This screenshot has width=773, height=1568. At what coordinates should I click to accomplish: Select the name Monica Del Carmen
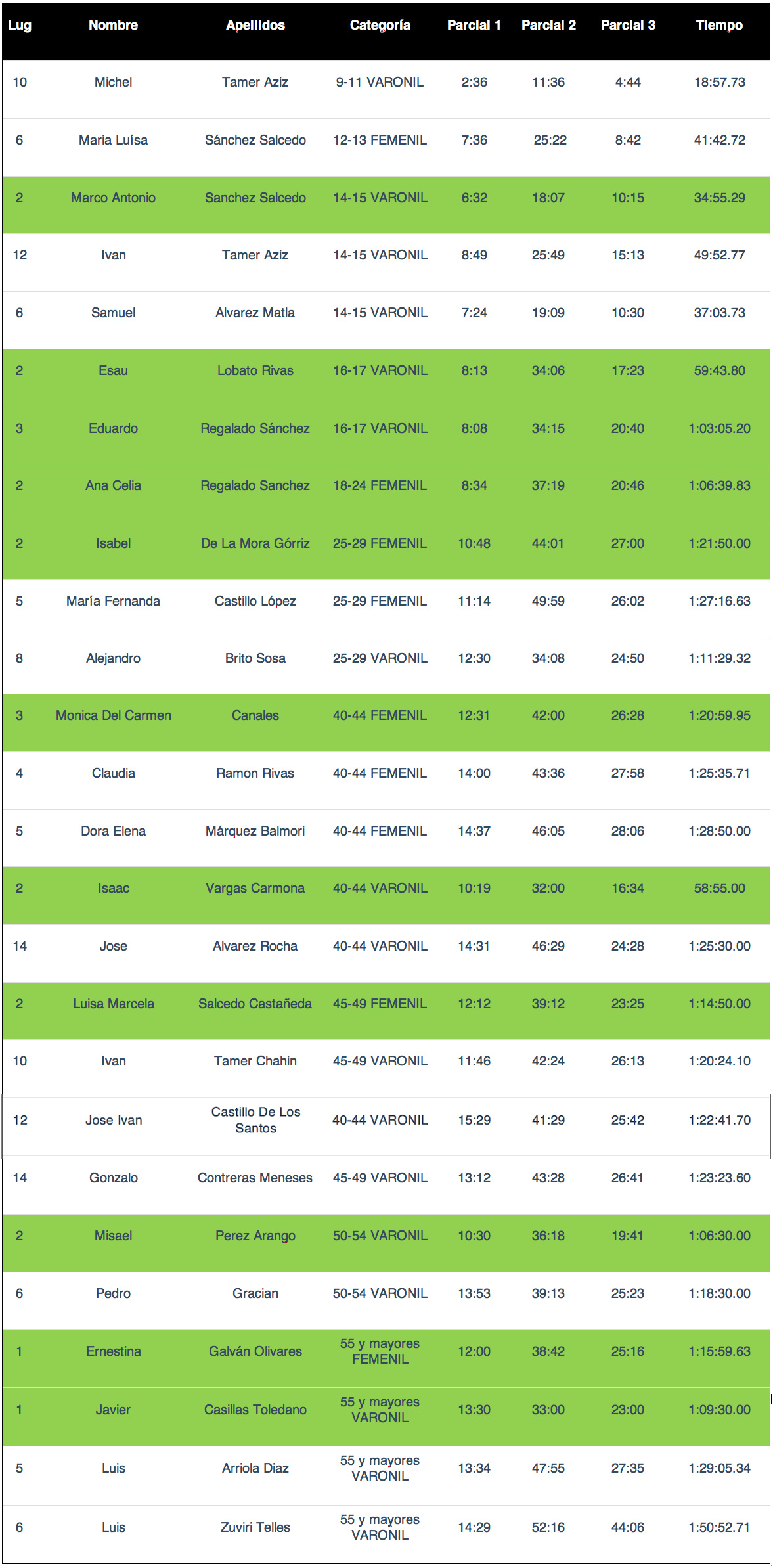click(x=113, y=715)
